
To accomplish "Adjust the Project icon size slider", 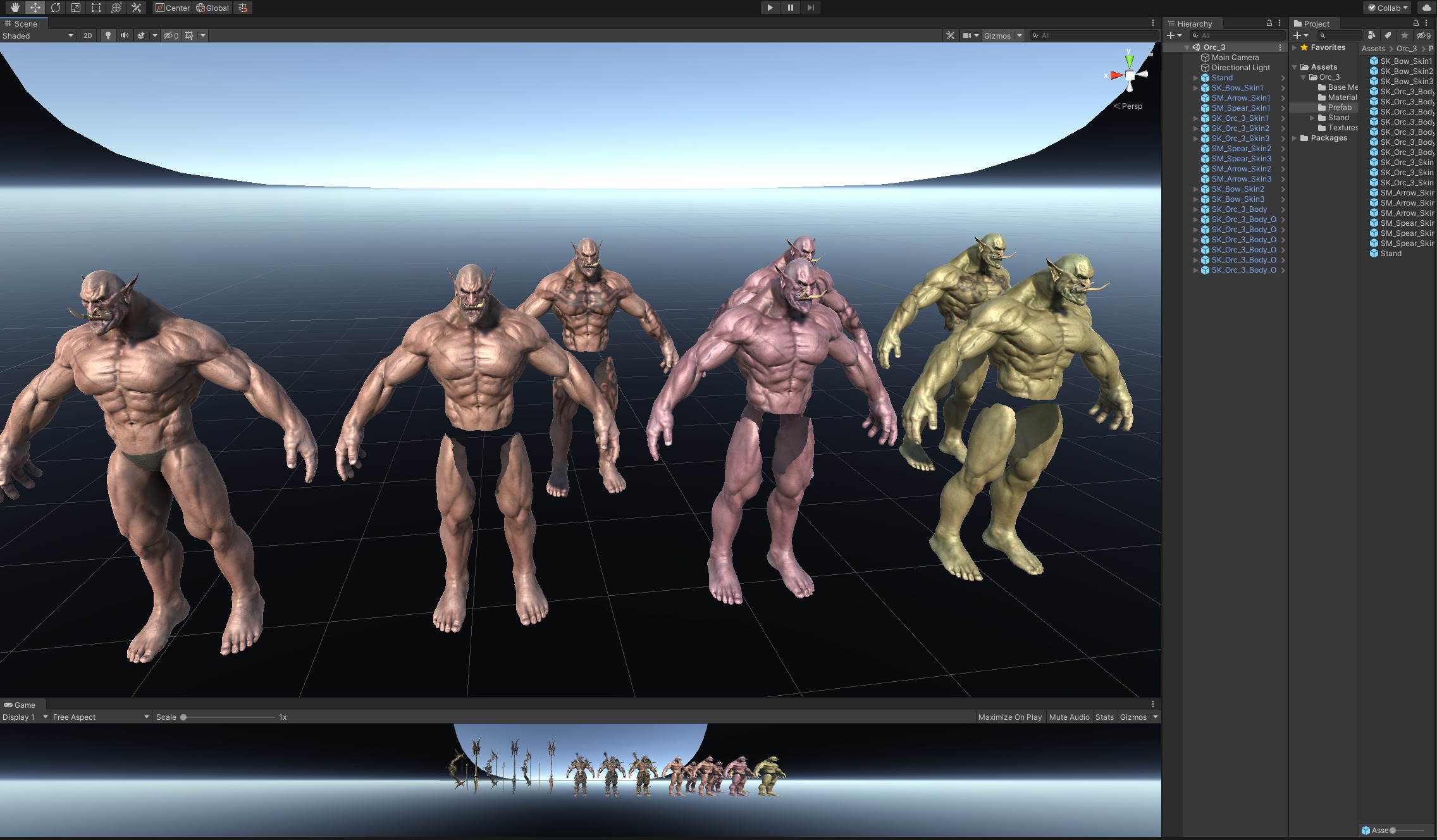I will [1408, 831].
